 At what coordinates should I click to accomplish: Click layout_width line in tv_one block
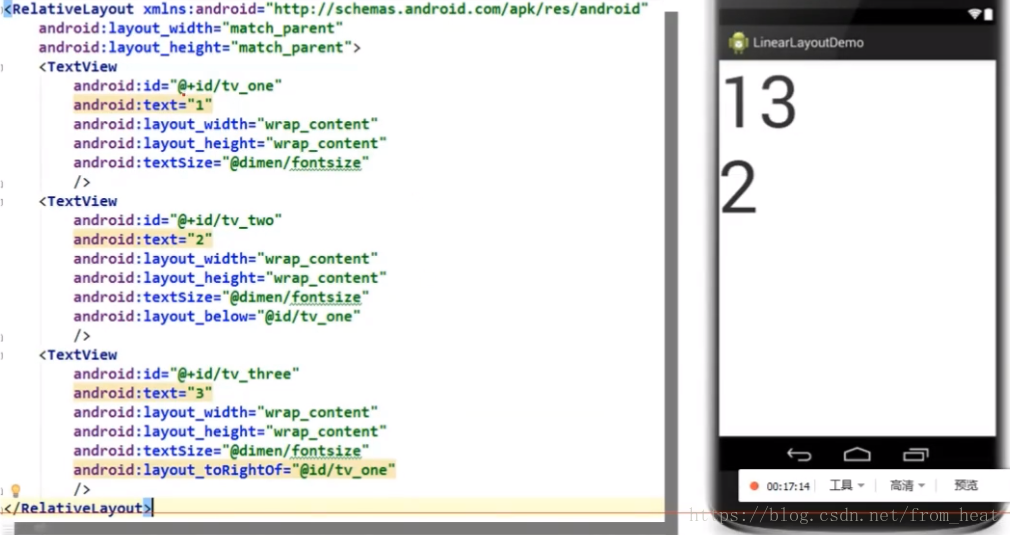[x=225, y=124]
